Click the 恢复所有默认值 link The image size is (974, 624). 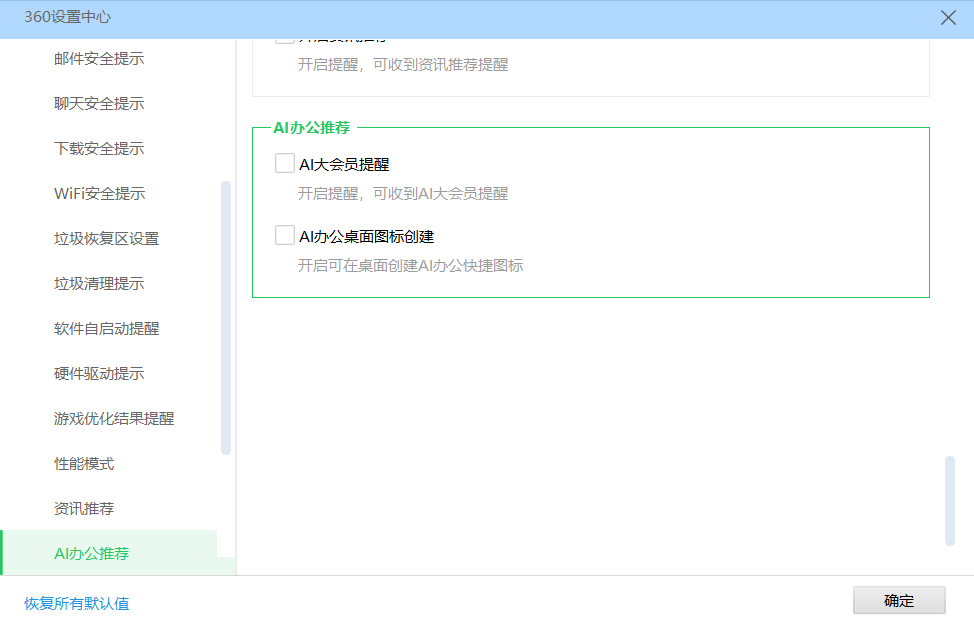coord(76,603)
